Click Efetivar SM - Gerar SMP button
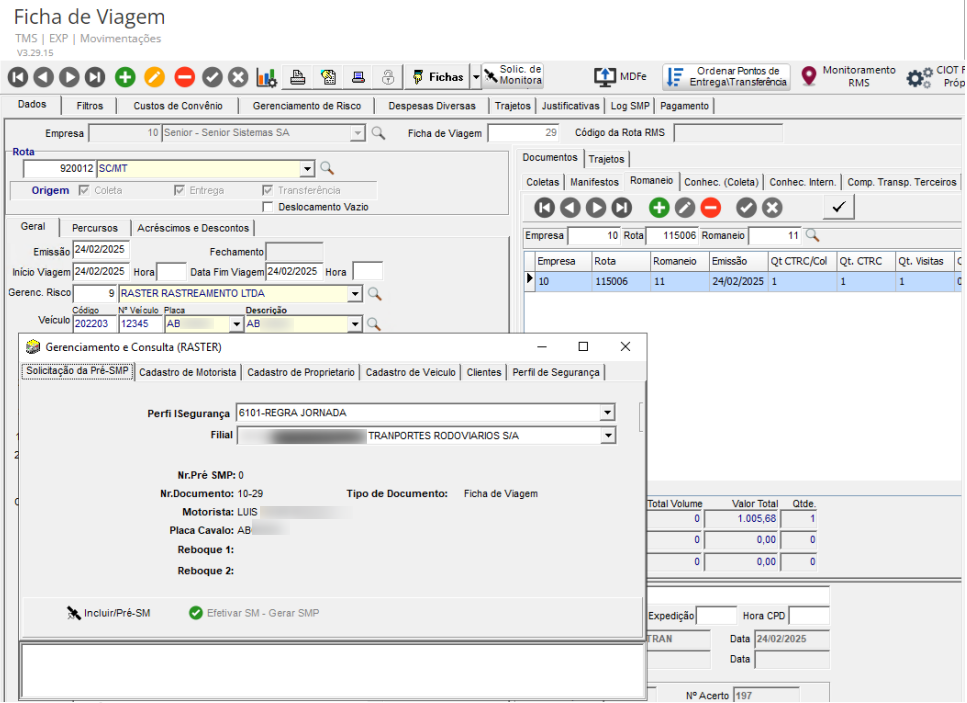This screenshot has width=967, height=703. point(254,613)
